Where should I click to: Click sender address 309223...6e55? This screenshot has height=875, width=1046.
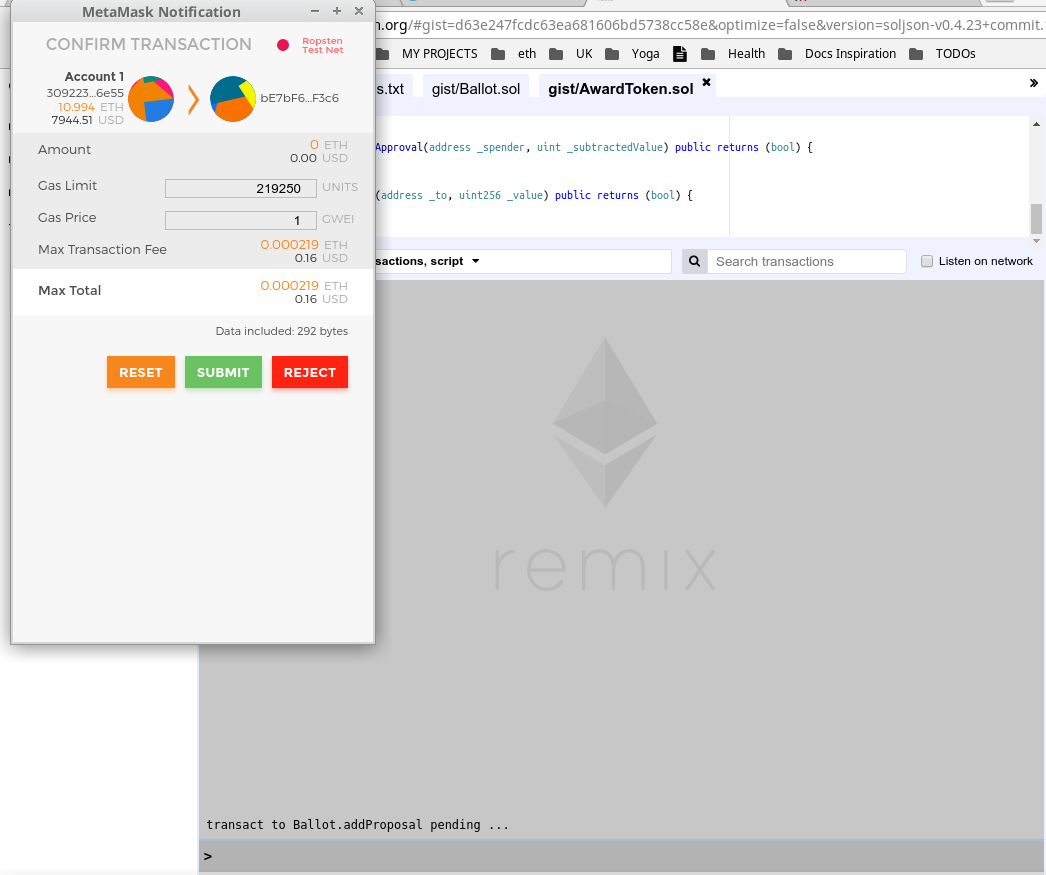(x=85, y=93)
